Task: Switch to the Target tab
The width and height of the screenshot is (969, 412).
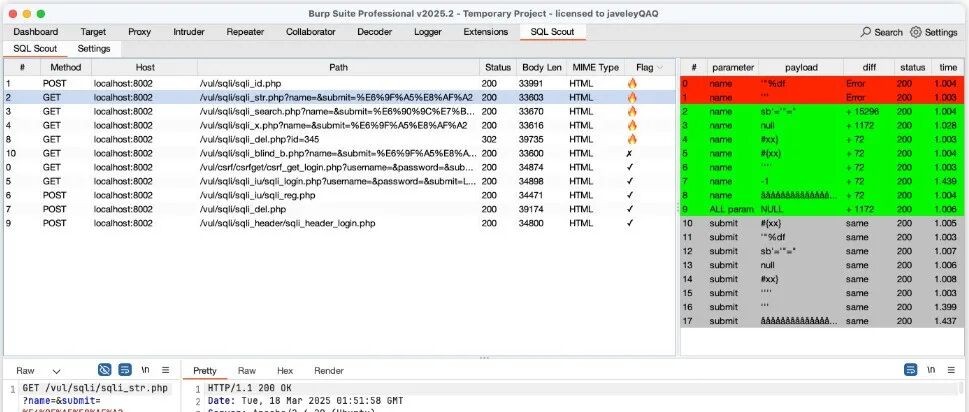Action: click(x=93, y=32)
